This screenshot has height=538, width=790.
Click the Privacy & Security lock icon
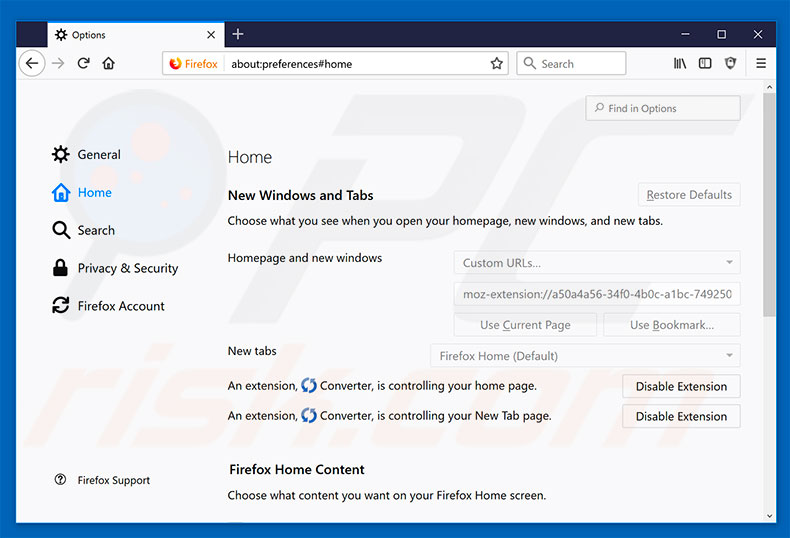[60, 268]
